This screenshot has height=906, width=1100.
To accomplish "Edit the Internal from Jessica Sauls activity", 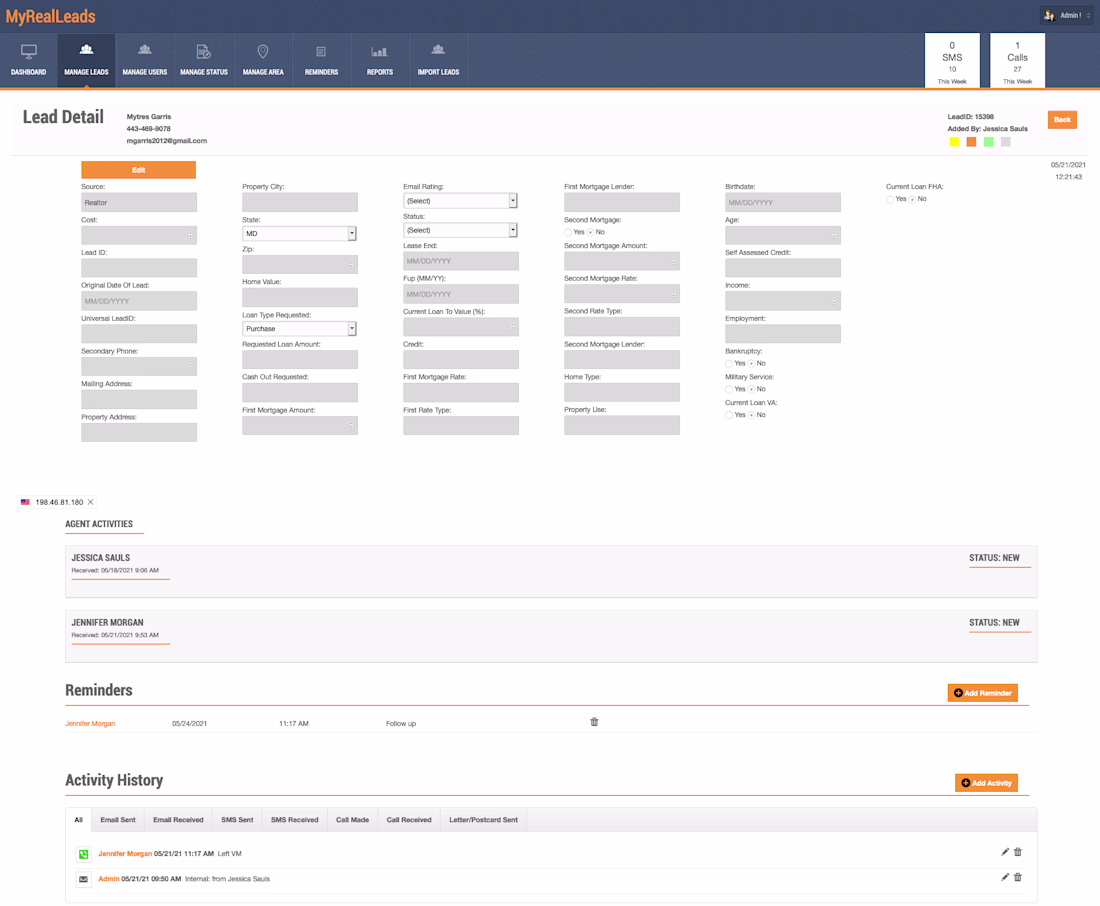I will pos(1005,877).
